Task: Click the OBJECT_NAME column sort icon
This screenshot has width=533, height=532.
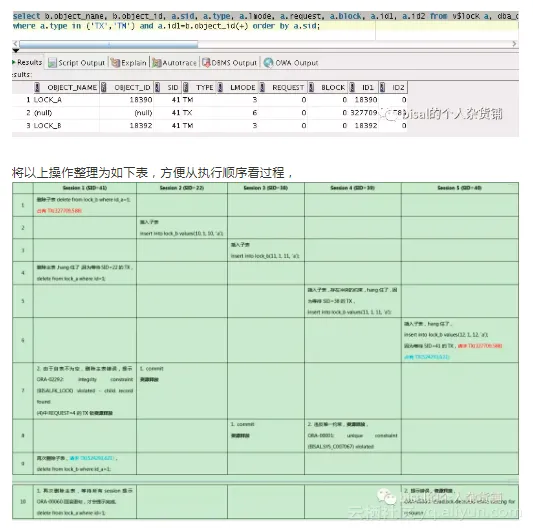Action: pyautogui.click(x=37, y=87)
